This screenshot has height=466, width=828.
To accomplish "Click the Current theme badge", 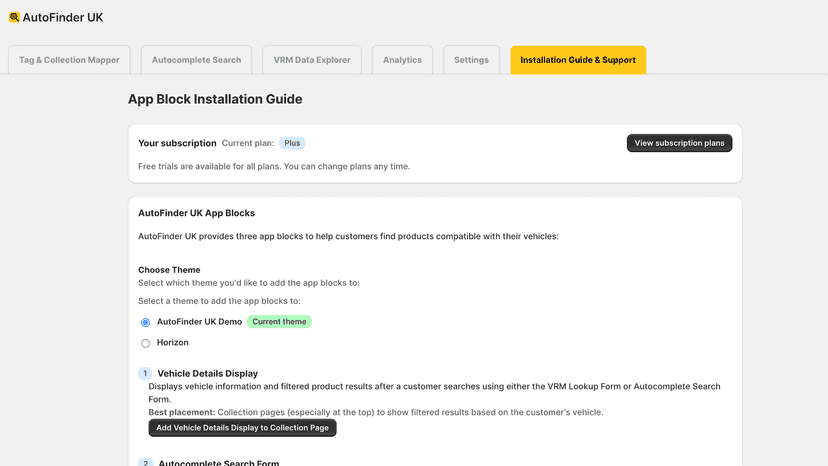I will 279,322.
